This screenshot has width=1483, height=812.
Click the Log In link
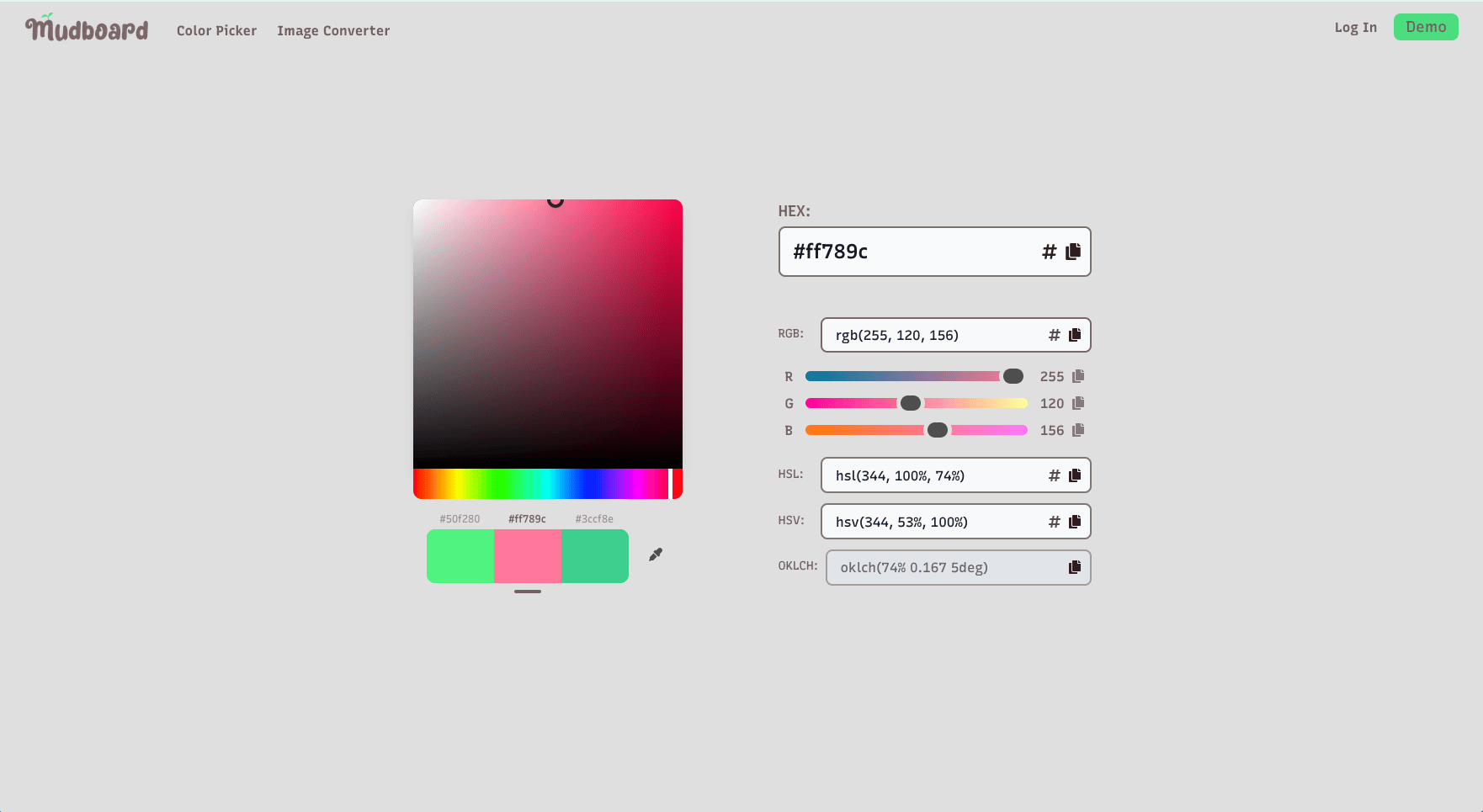pyautogui.click(x=1355, y=27)
